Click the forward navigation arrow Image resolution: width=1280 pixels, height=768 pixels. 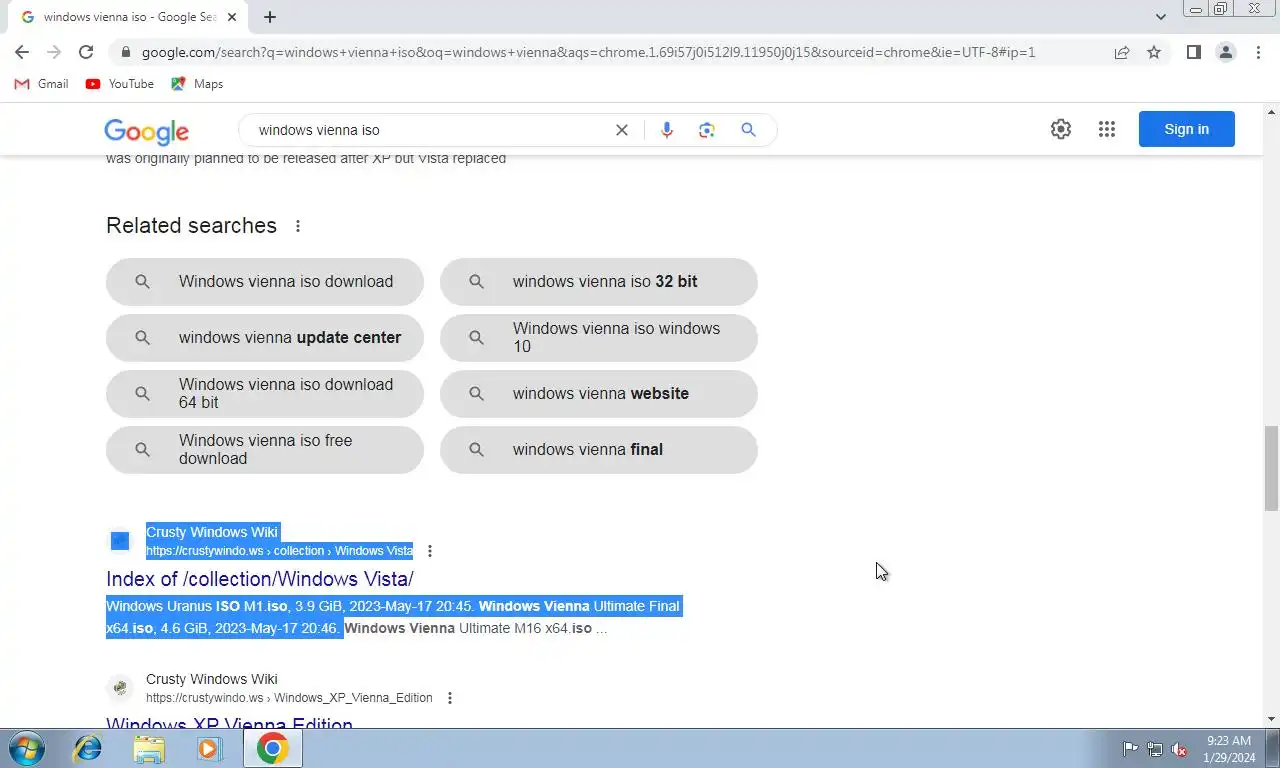click(x=54, y=52)
